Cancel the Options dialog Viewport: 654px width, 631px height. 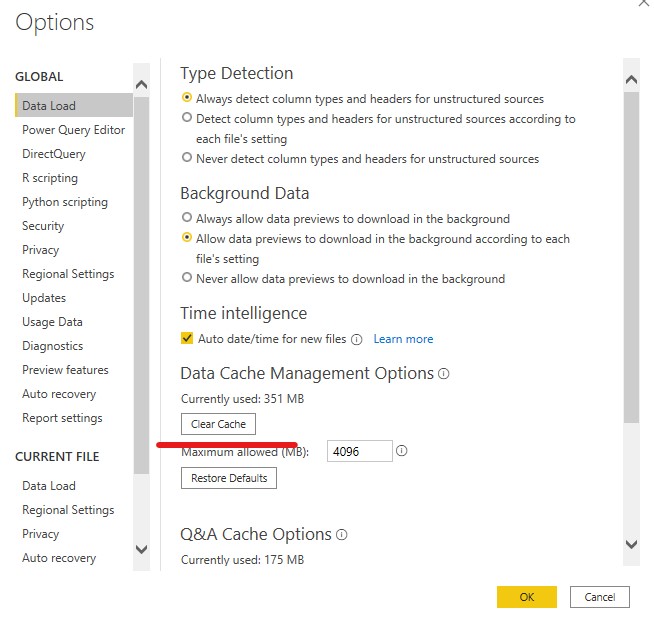pyautogui.click(x=600, y=597)
